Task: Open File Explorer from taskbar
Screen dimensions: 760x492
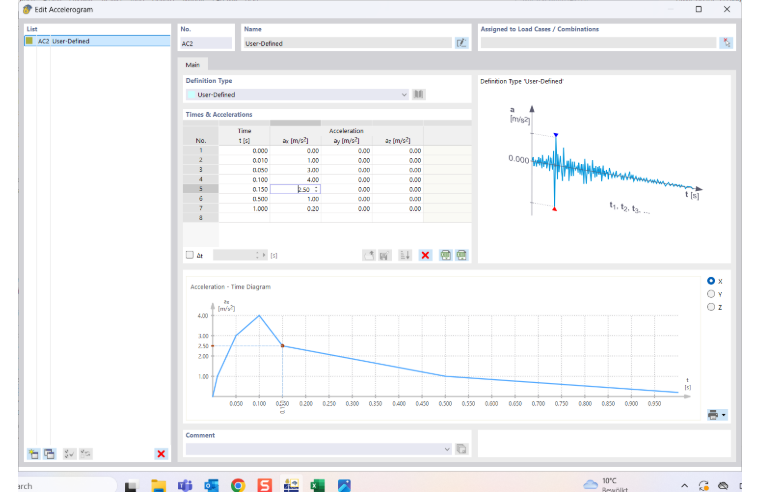Action: [158, 485]
